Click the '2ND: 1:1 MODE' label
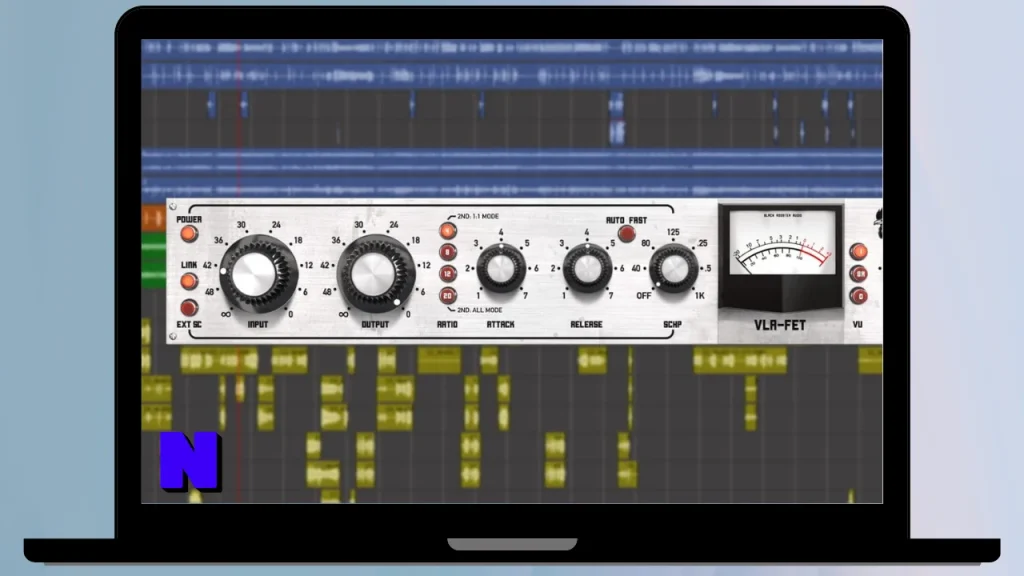1024x576 pixels. point(478,216)
